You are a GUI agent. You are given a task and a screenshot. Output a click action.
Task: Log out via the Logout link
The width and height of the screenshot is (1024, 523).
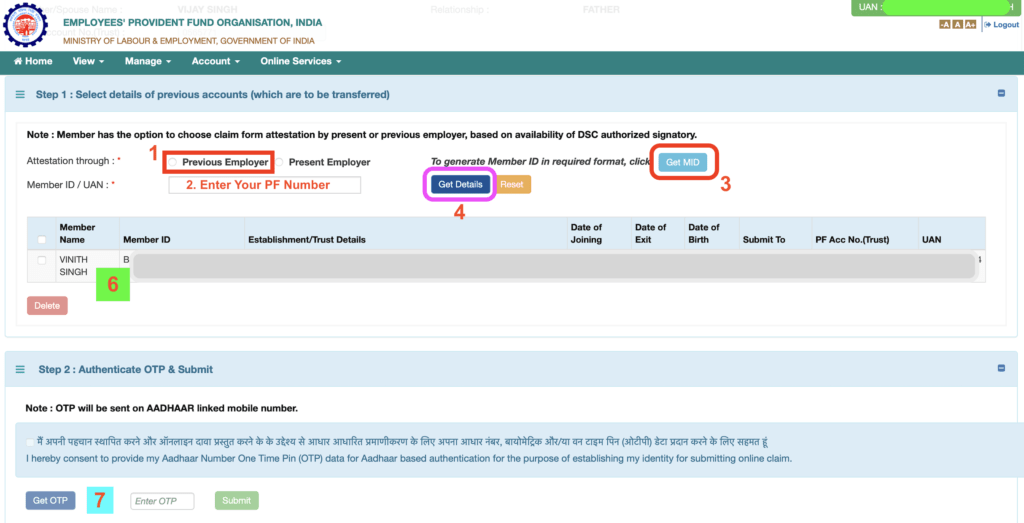(1002, 25)
